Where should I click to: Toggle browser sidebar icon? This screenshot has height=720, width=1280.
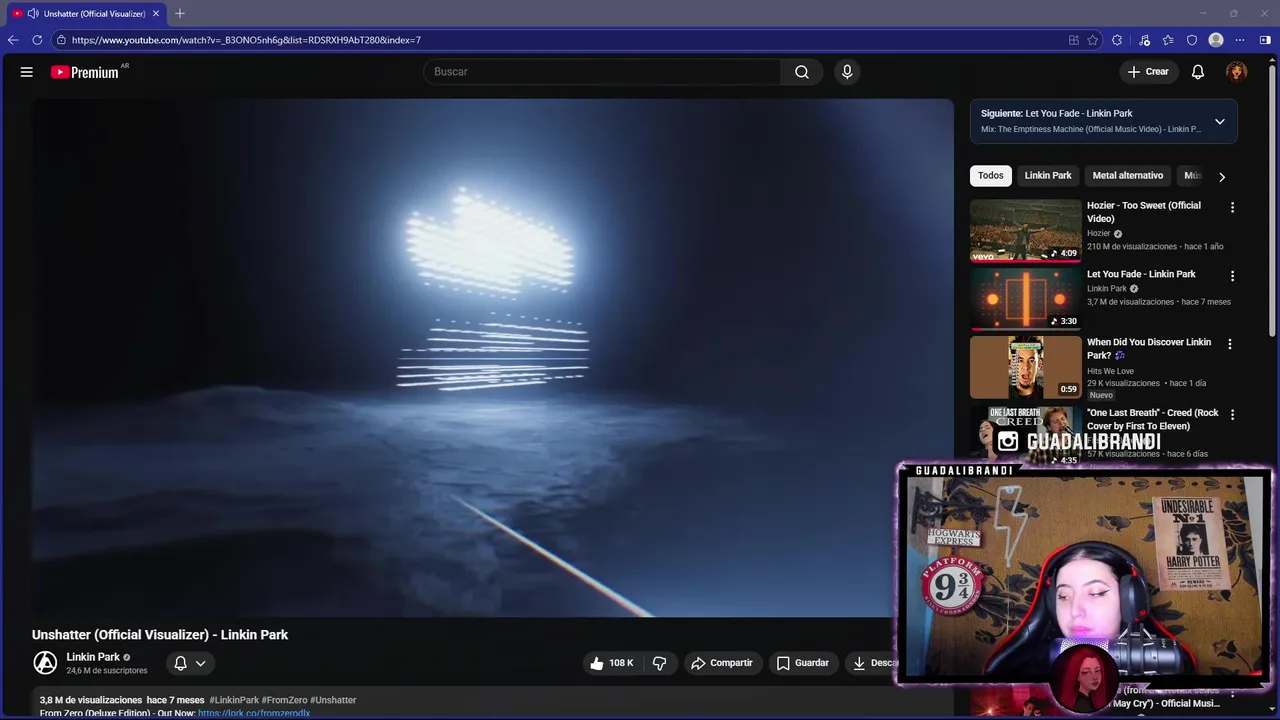click(x=1265, y=40)
